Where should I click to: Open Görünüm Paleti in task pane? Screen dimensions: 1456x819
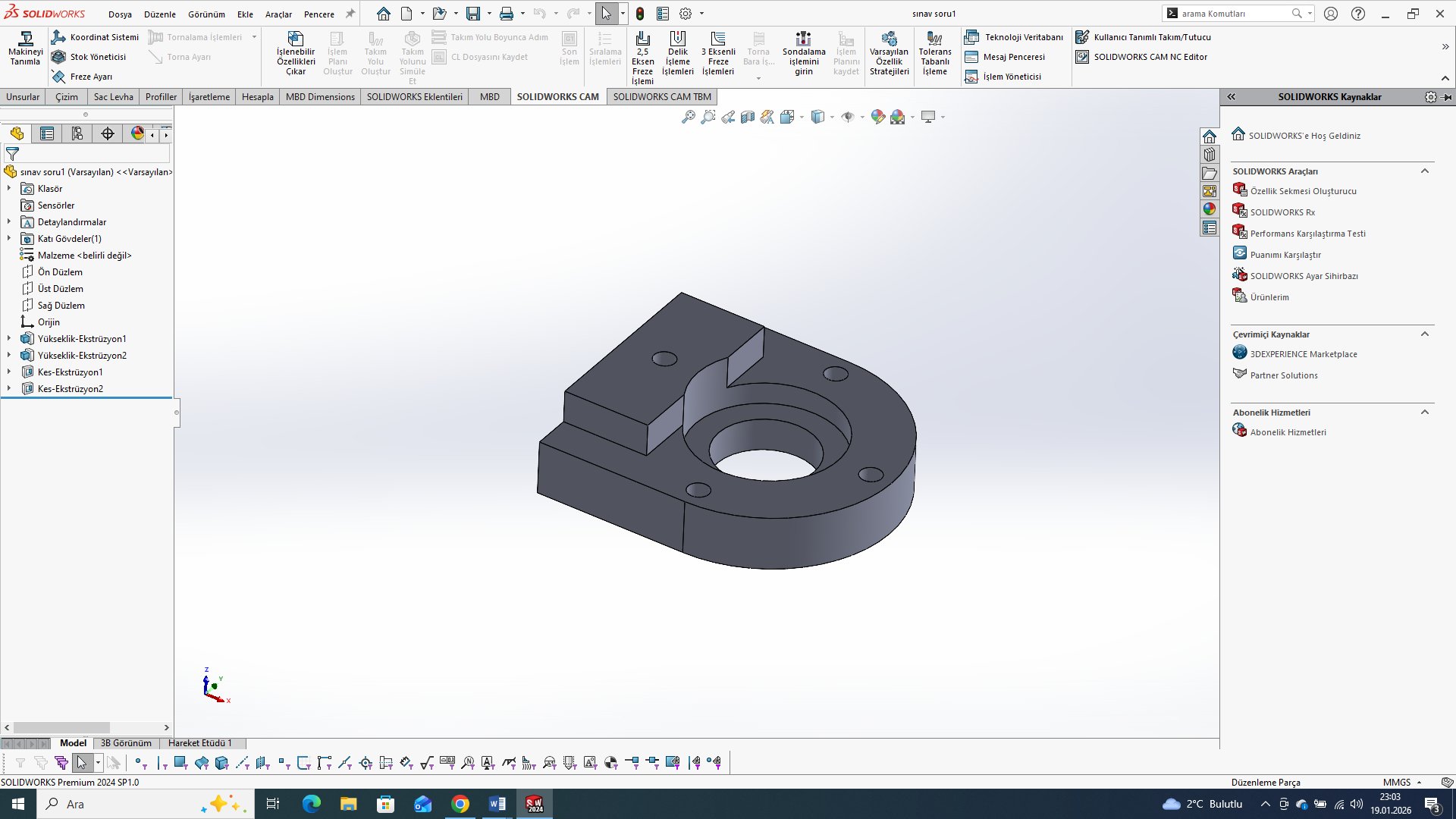(1210, 191)
